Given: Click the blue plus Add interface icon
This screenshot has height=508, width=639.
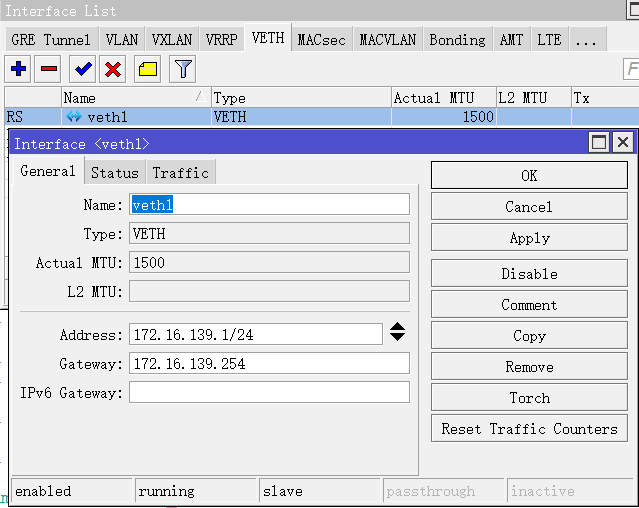Looking at the screenshot, I should click(18, 69).
